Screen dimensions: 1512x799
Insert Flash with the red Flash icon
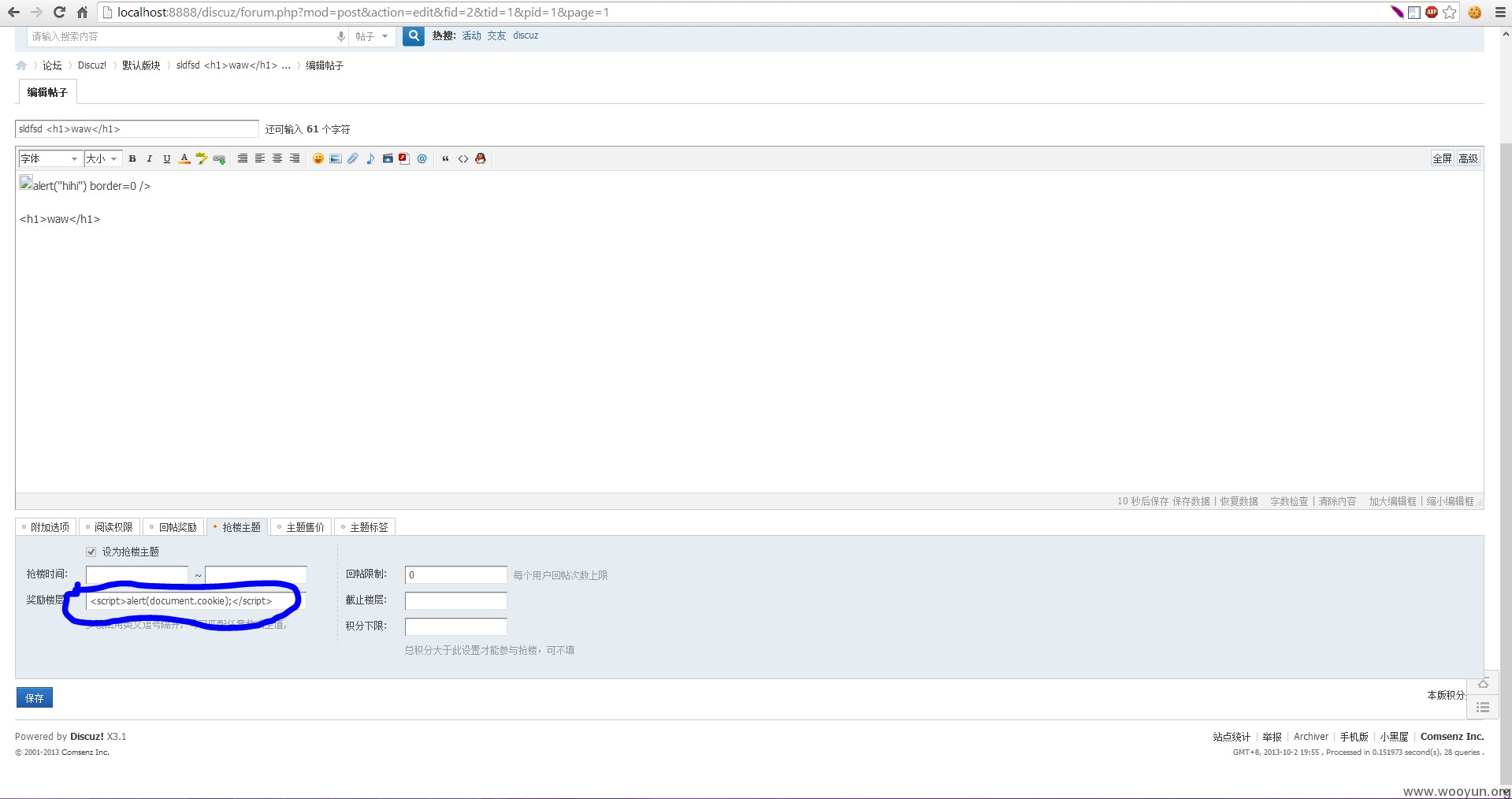(404, 158)
